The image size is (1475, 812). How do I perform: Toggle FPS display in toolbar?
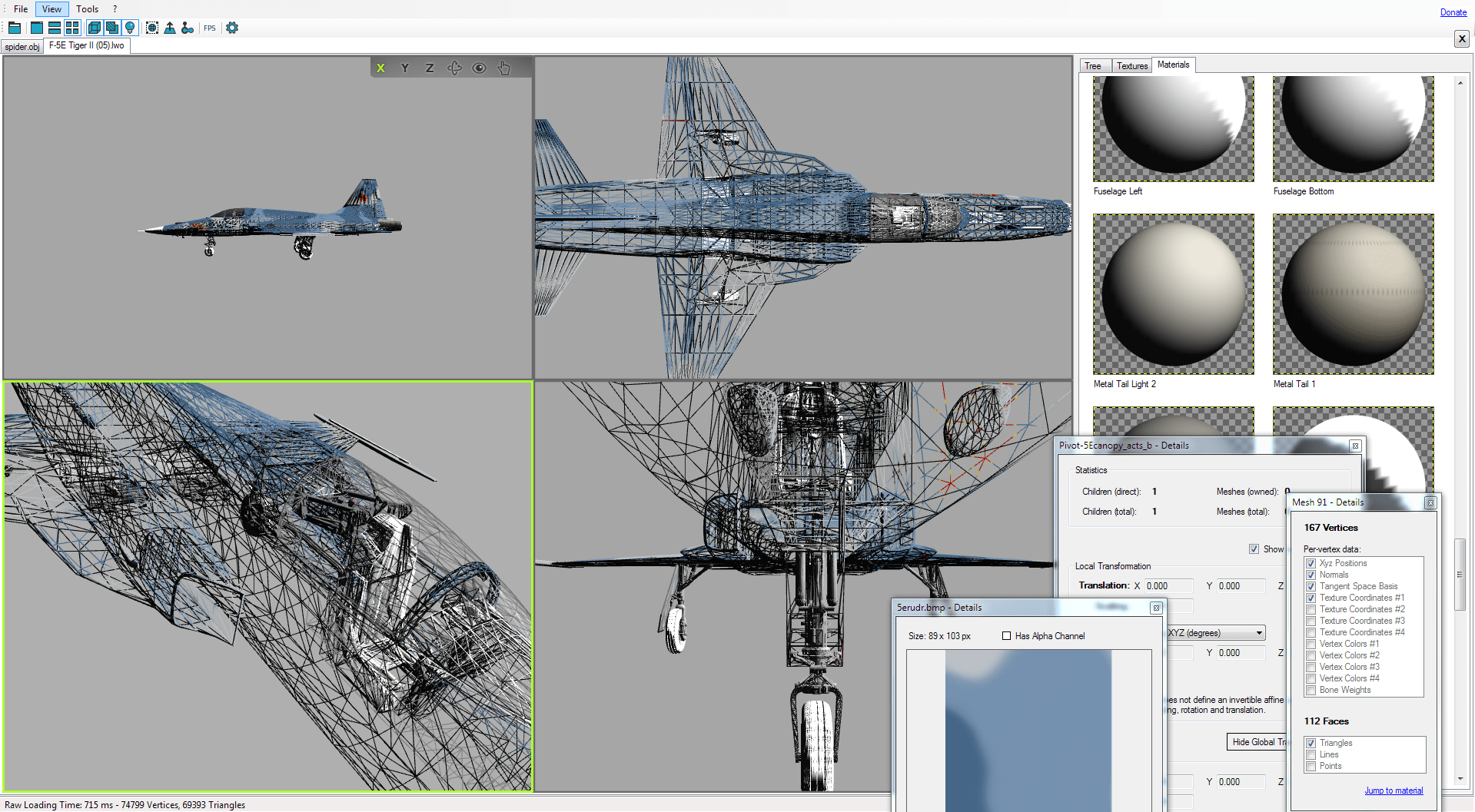210,28
